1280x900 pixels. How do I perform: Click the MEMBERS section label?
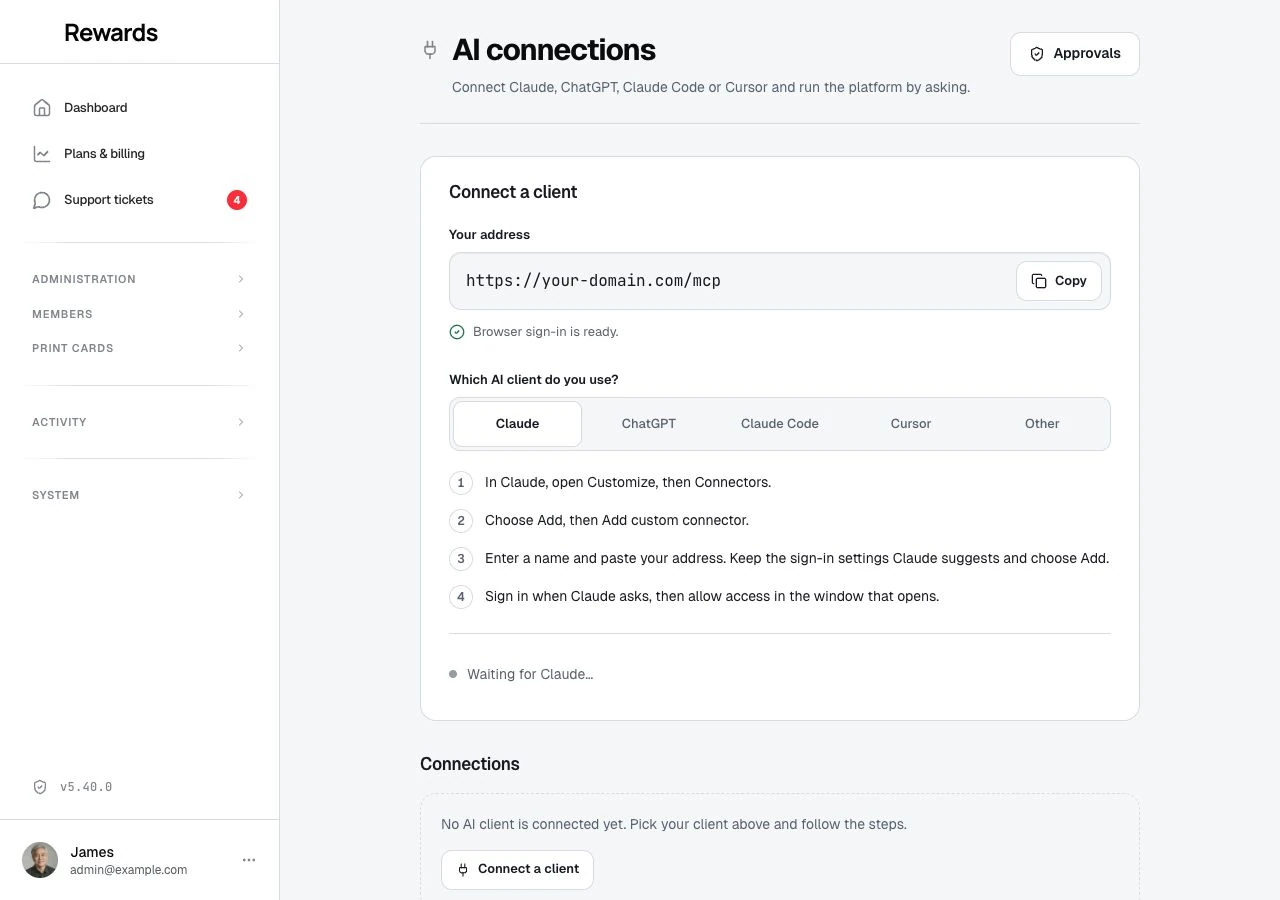(x=62, y=314)
